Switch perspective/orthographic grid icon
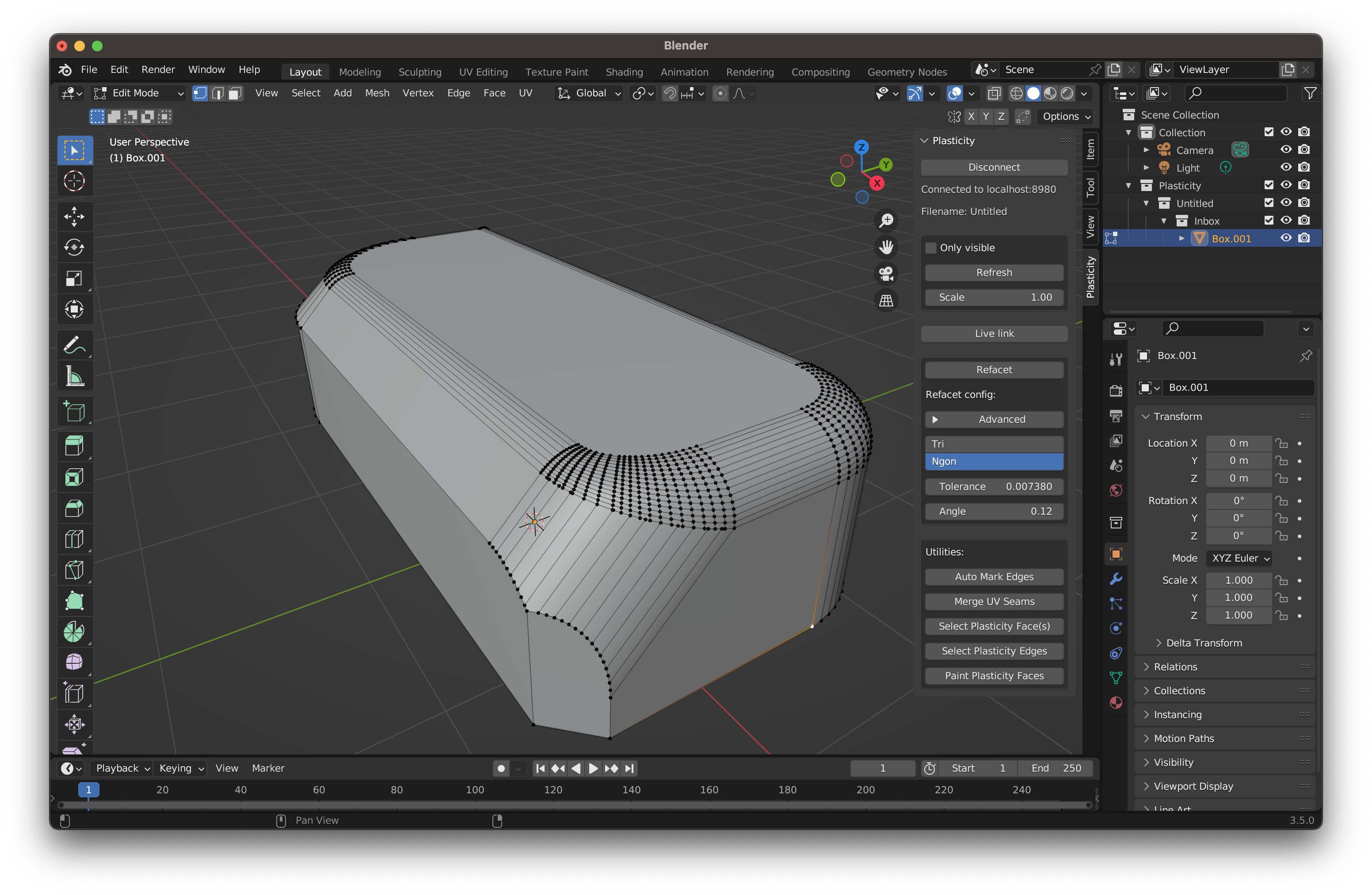 tap(886, 300)
